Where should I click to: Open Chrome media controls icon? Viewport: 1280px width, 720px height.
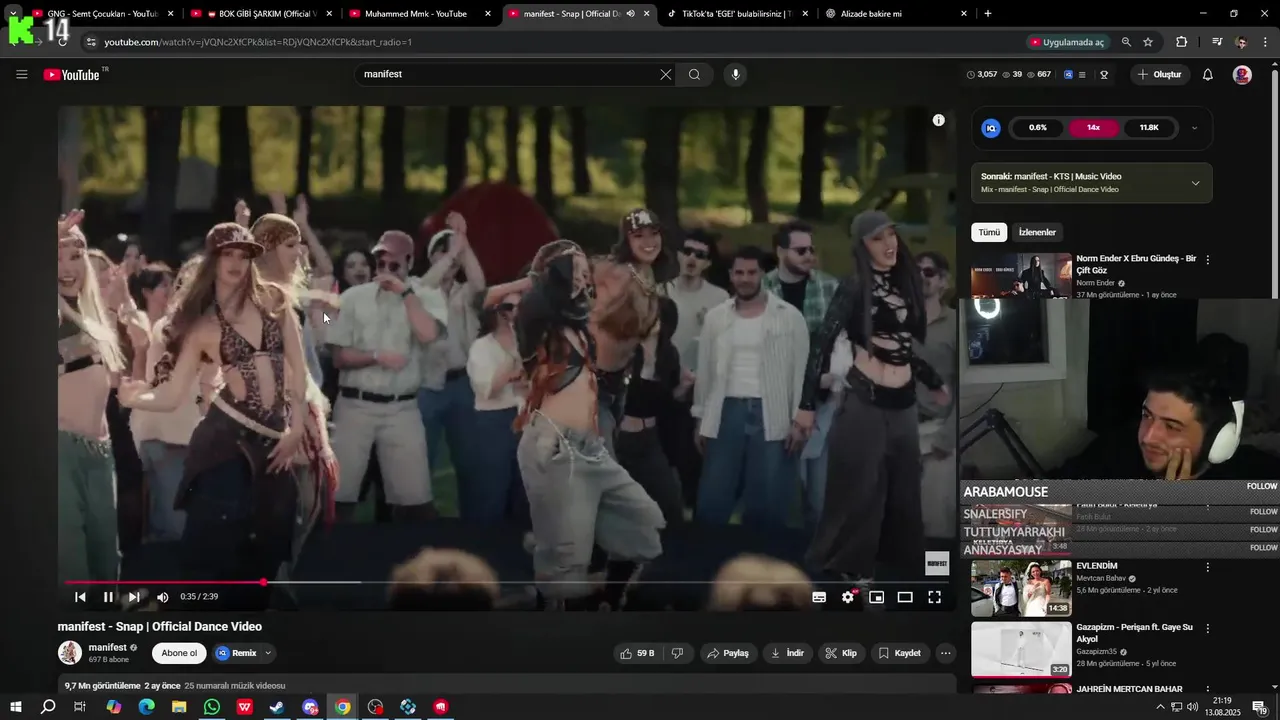[1217, 42]
